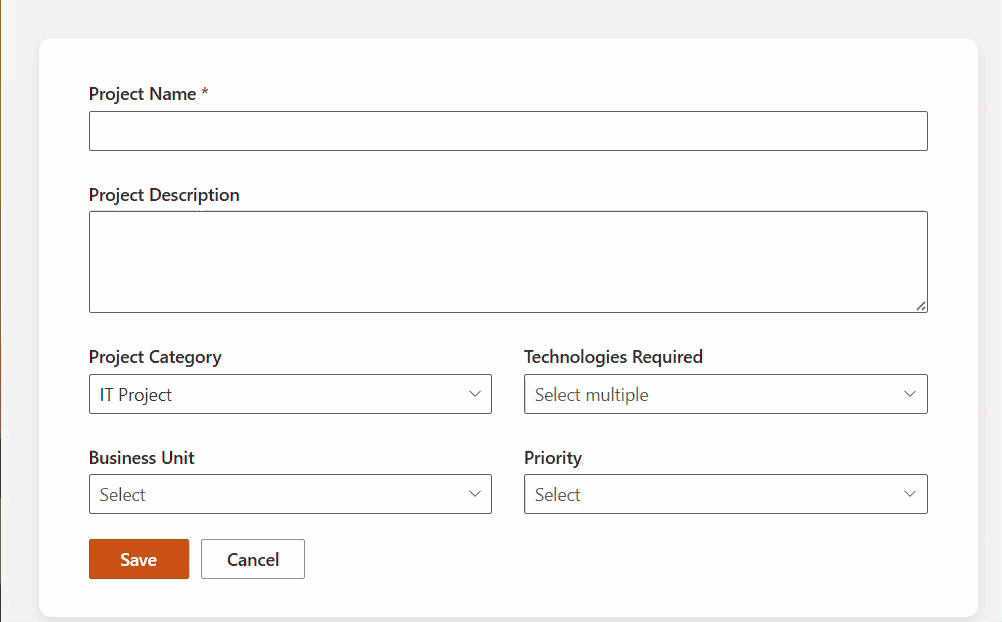Open the Technologies Required multi-select dropdown
Screen dimensions: 1002x622
click(x=725, y=394)
